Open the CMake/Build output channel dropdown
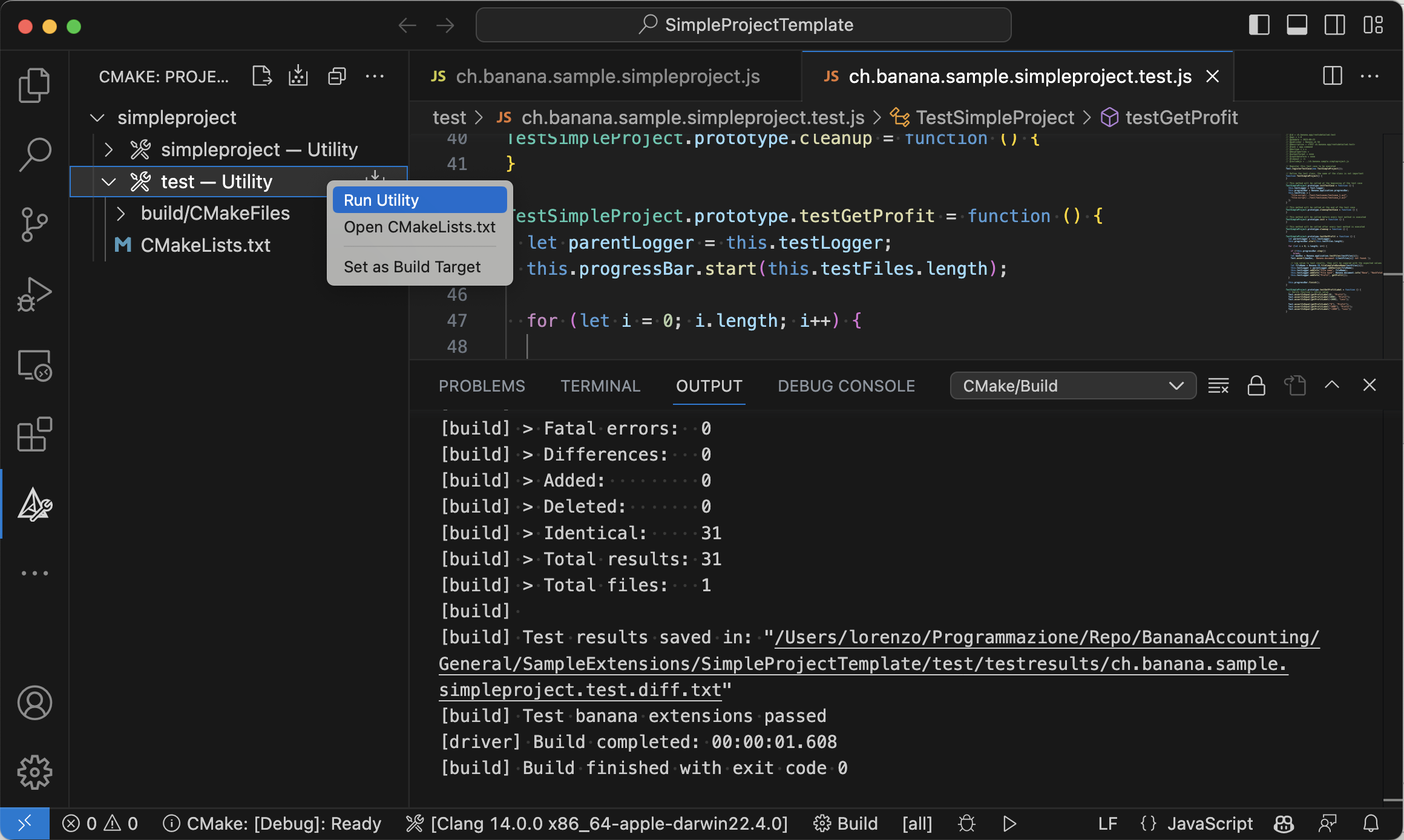Image resolution: width=1404 pixels, height=840 pixels. click(1073, 386)
